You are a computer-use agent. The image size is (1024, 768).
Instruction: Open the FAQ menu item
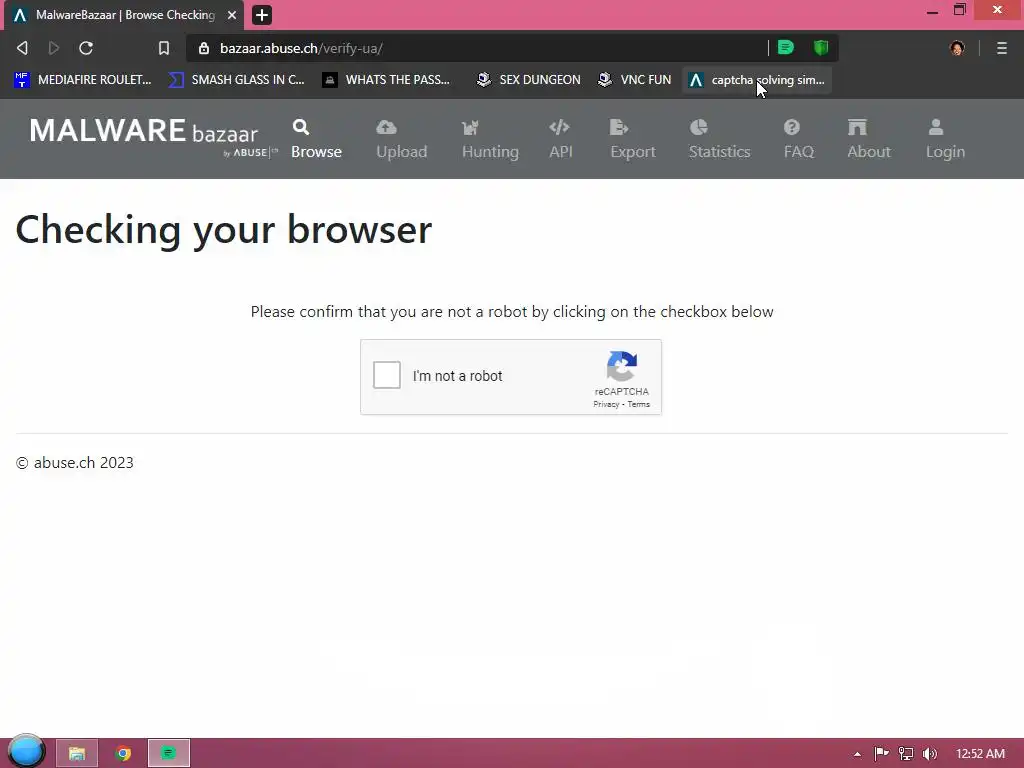(798, 138)
